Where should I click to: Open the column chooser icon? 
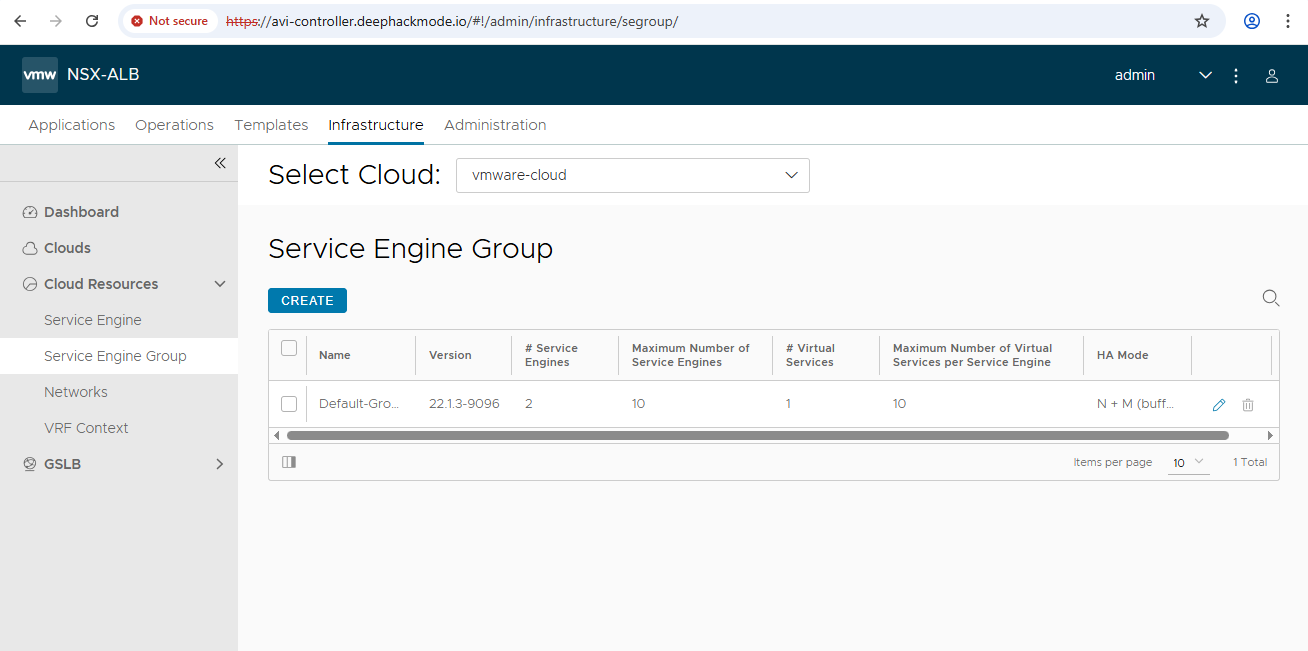(289, 462)
